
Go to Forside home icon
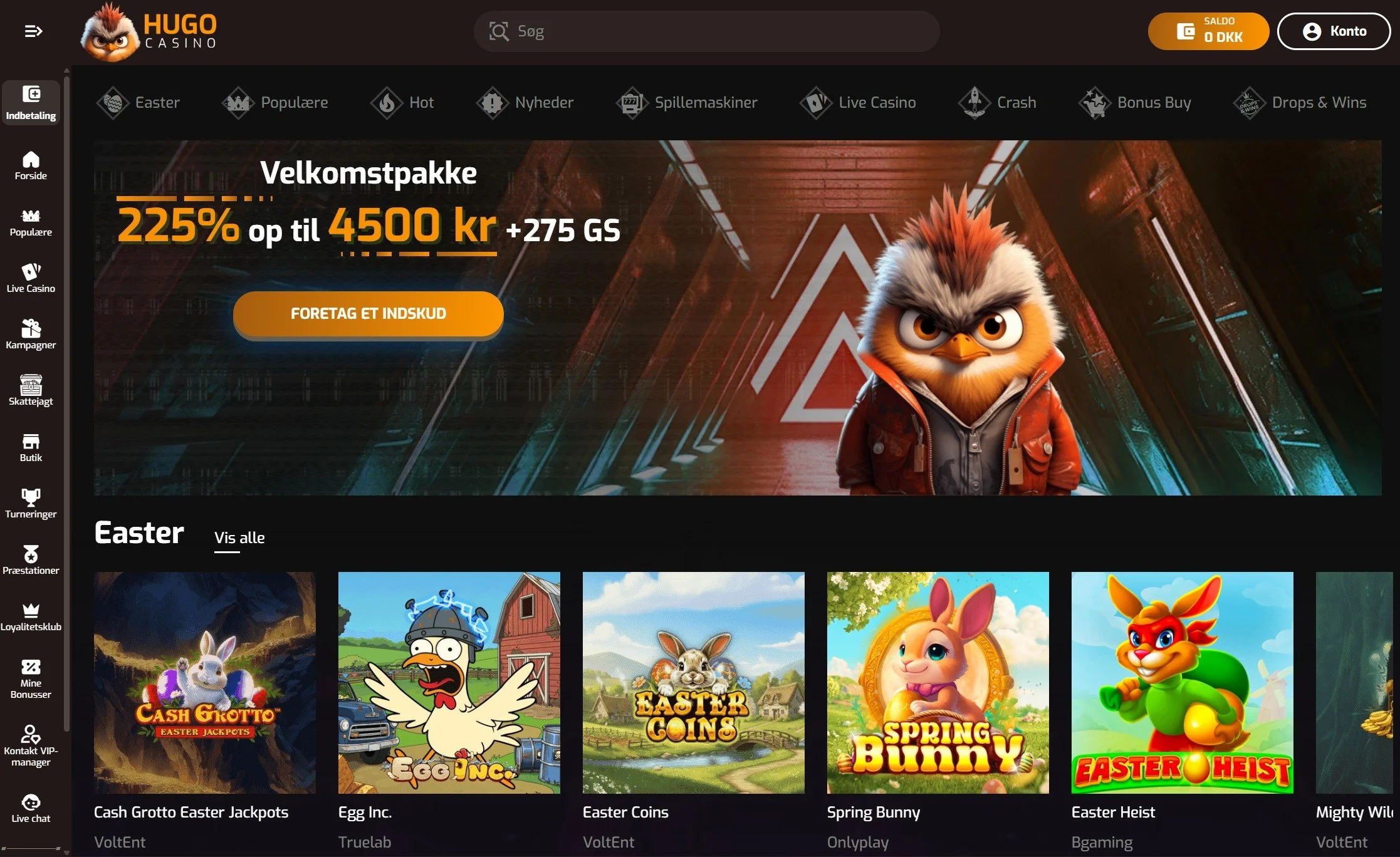coord(31,159)
